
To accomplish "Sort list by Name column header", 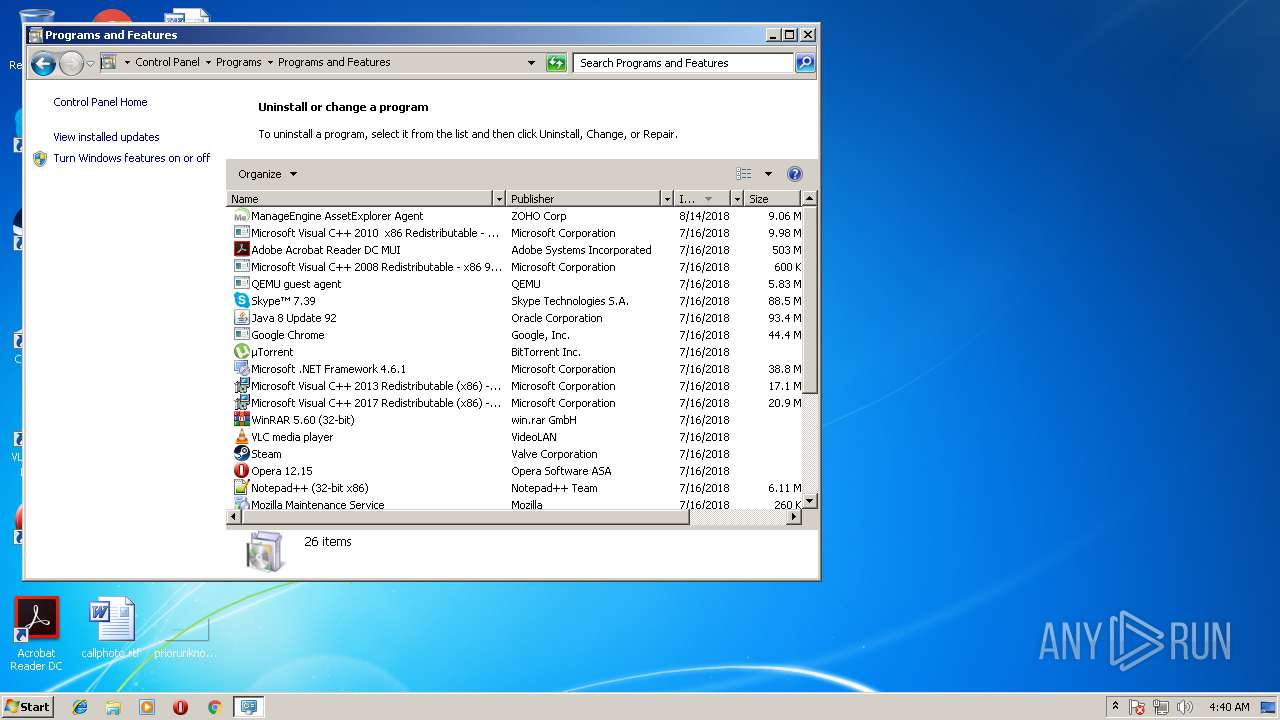I will point(360,199).
